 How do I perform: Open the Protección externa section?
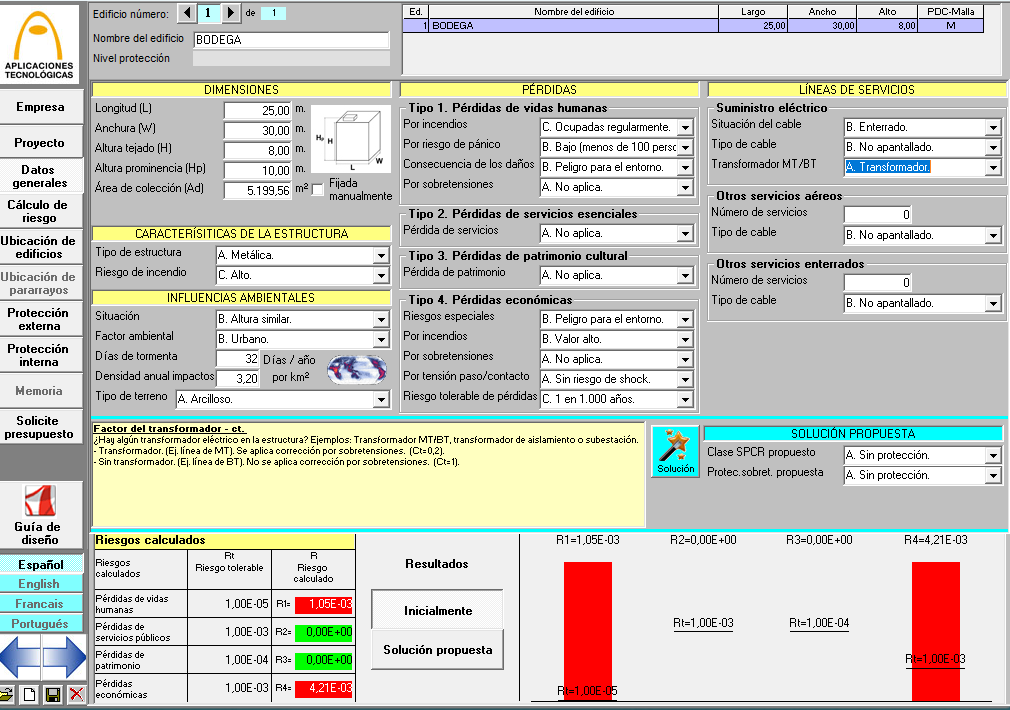point(39,319)
